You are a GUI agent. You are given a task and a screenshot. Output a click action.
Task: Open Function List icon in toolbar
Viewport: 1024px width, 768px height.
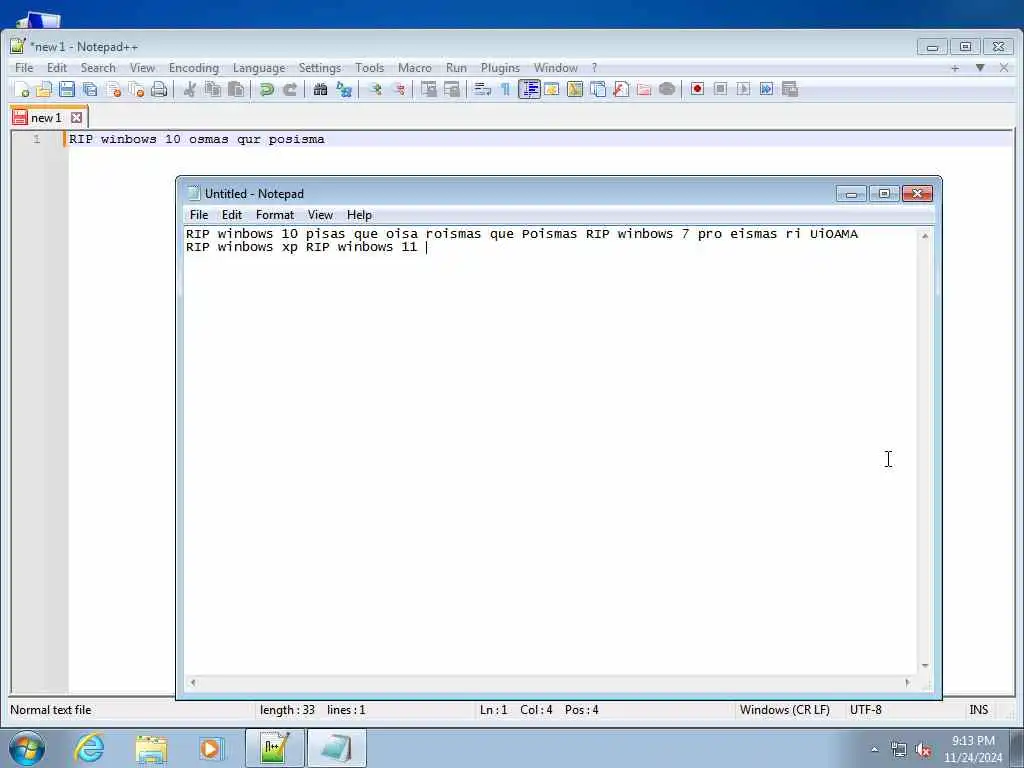click(620, 89)
